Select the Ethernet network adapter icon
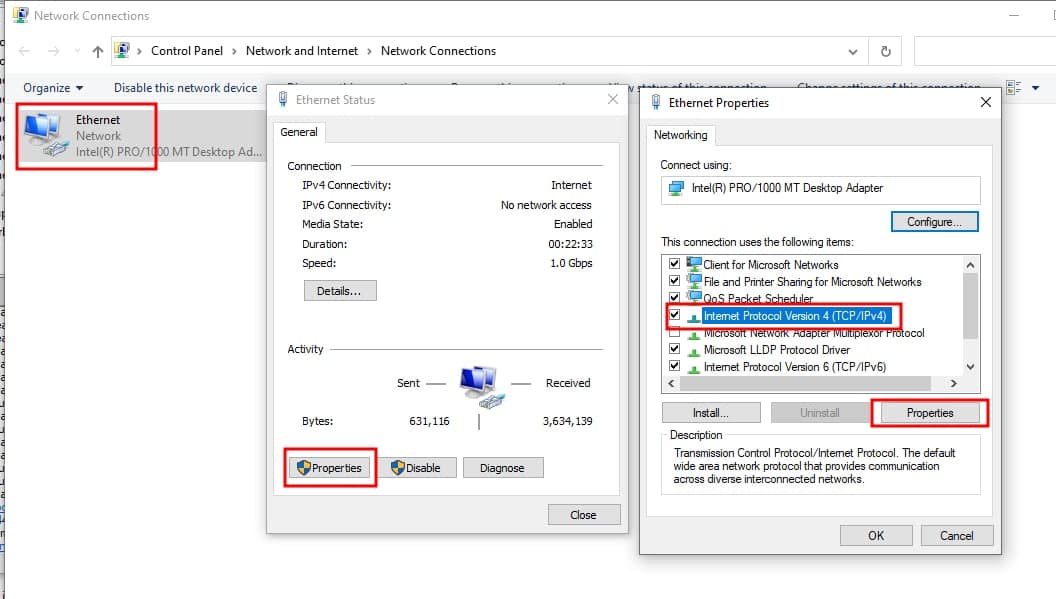1056x599 pixels. click(42, 134)
